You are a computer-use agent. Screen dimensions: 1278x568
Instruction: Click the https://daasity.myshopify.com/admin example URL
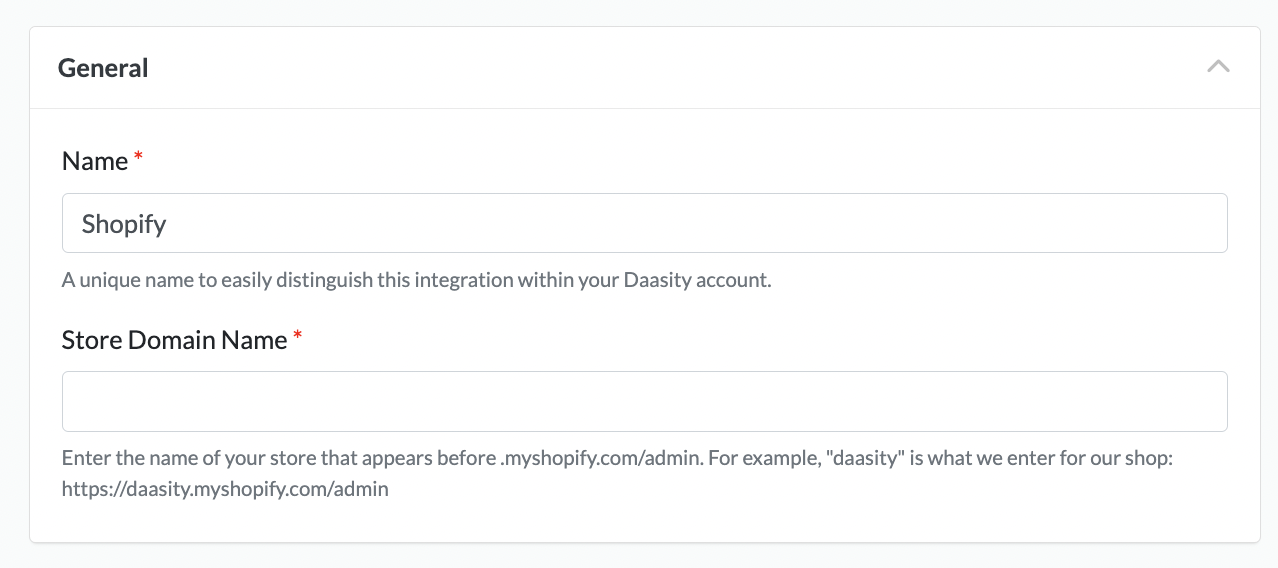point(225,489)
